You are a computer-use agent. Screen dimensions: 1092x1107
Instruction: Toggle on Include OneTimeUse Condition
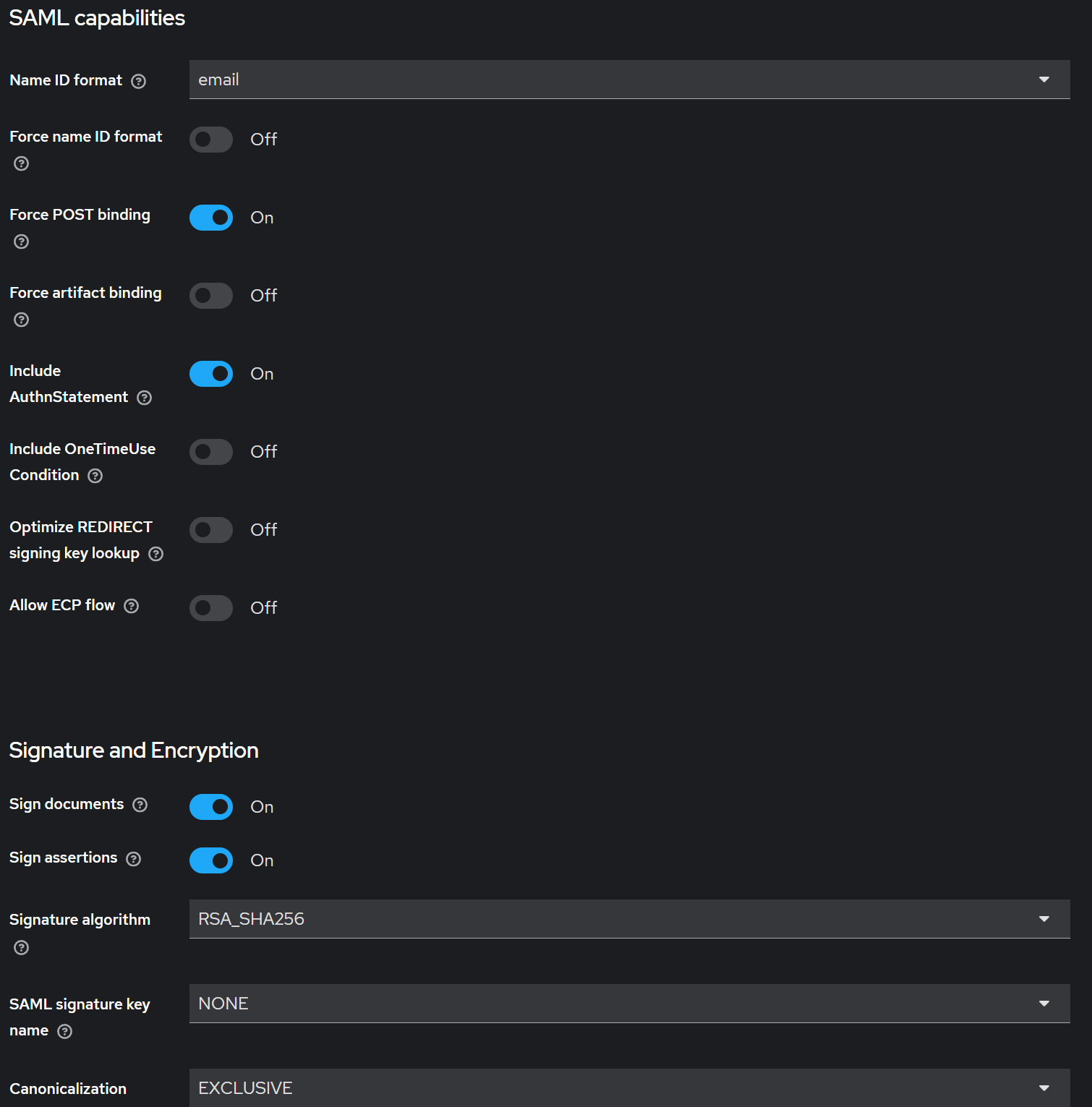point(210,452)
